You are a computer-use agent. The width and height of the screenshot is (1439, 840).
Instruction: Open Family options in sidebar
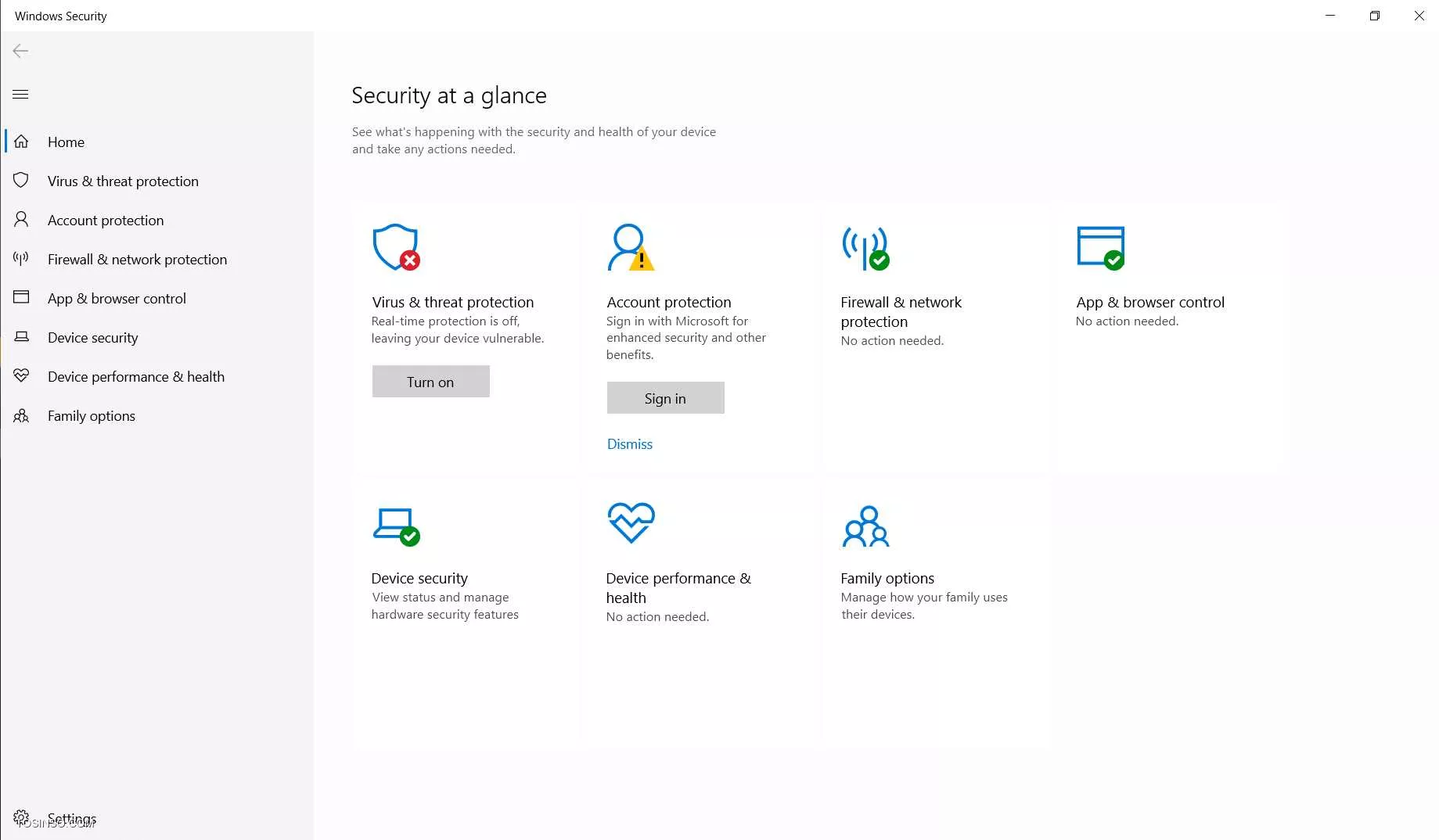[x=92, y=415]
